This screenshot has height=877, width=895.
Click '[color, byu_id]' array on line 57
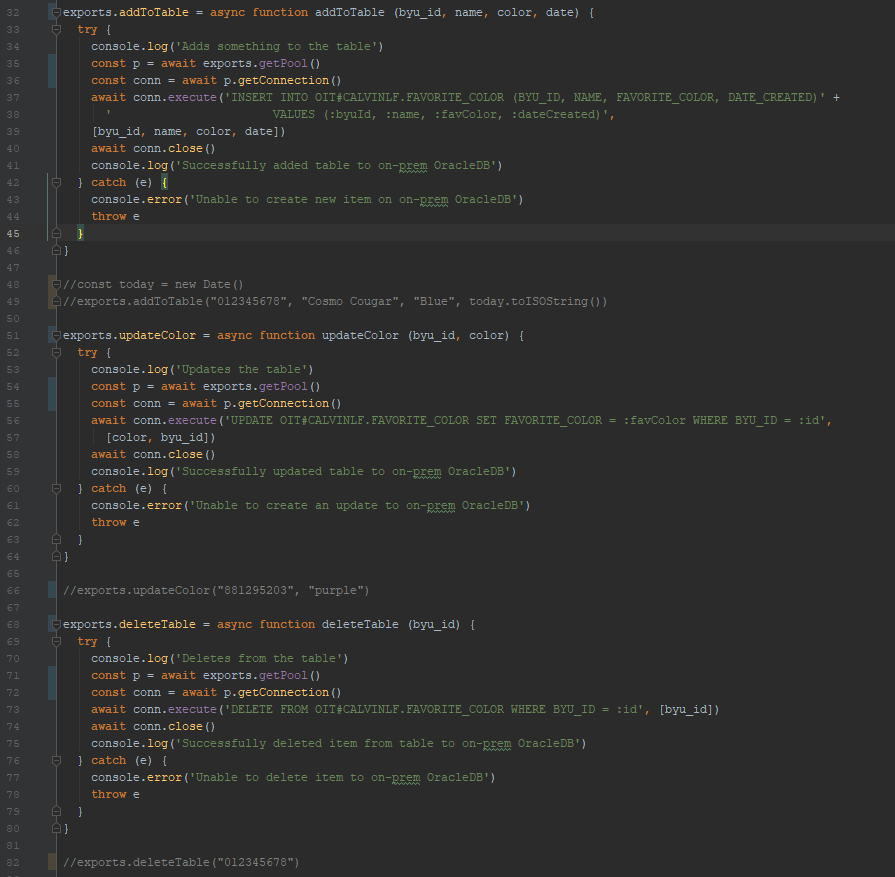(x=160, y=437)
